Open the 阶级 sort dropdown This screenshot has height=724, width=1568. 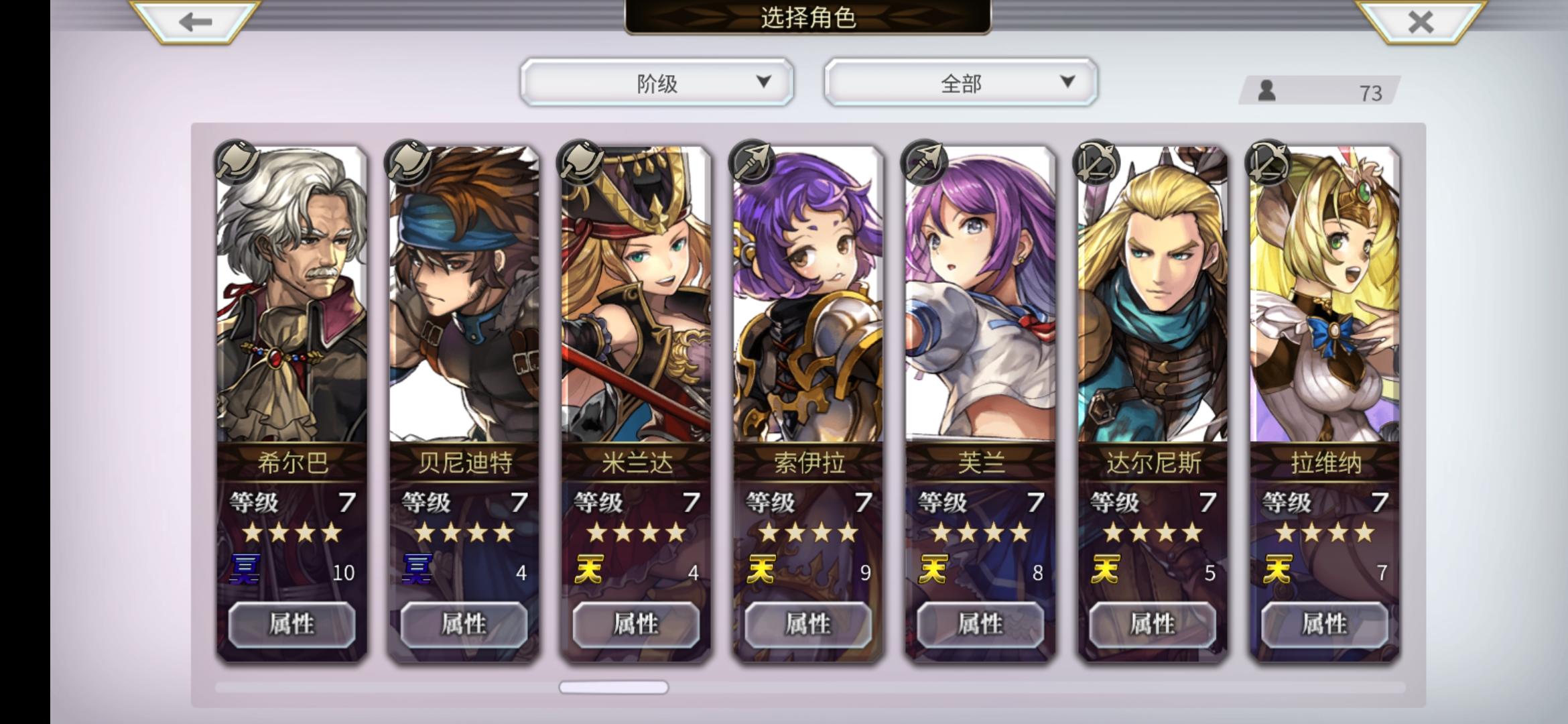(x=657, y=82)
